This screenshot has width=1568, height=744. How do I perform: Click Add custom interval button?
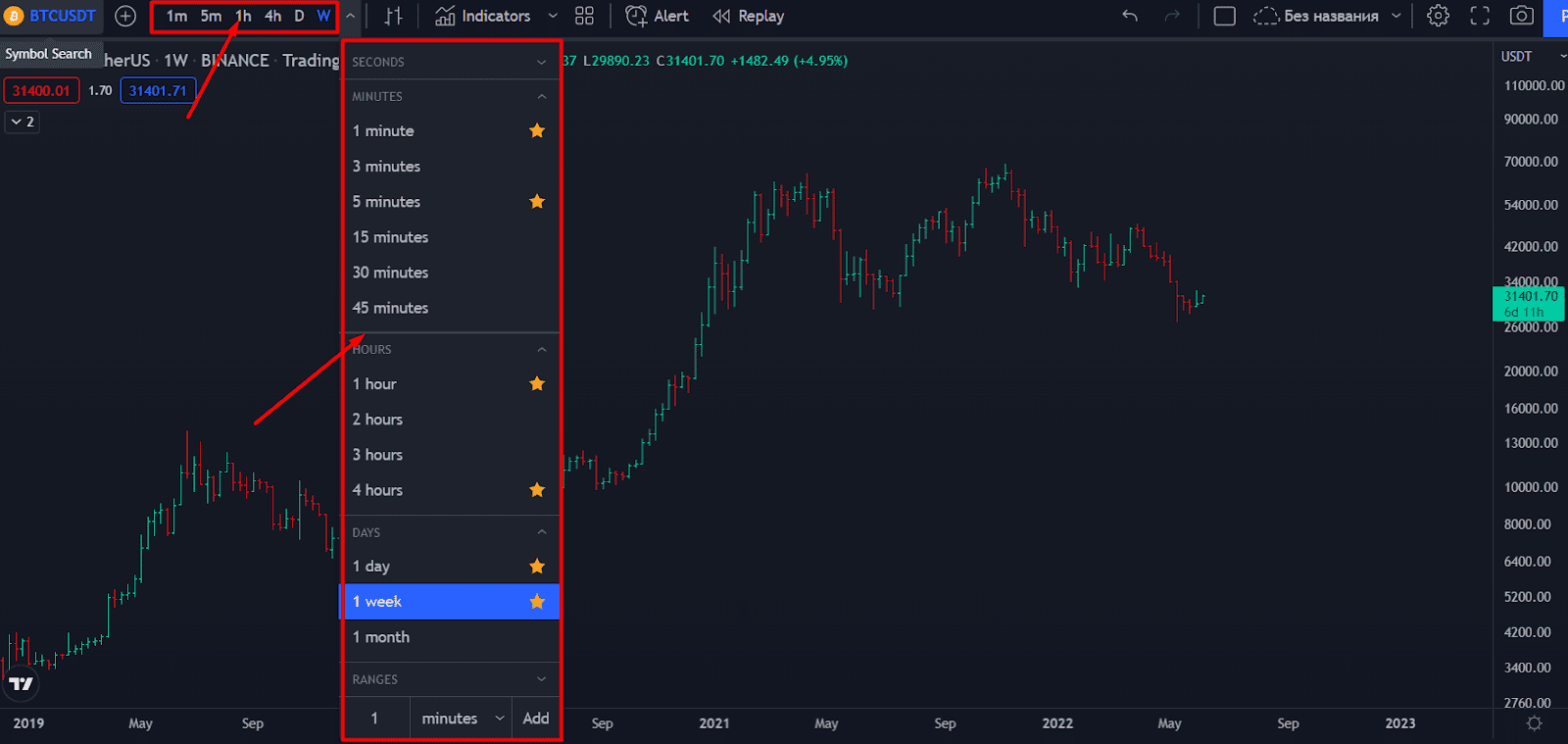tap(536, 719)
